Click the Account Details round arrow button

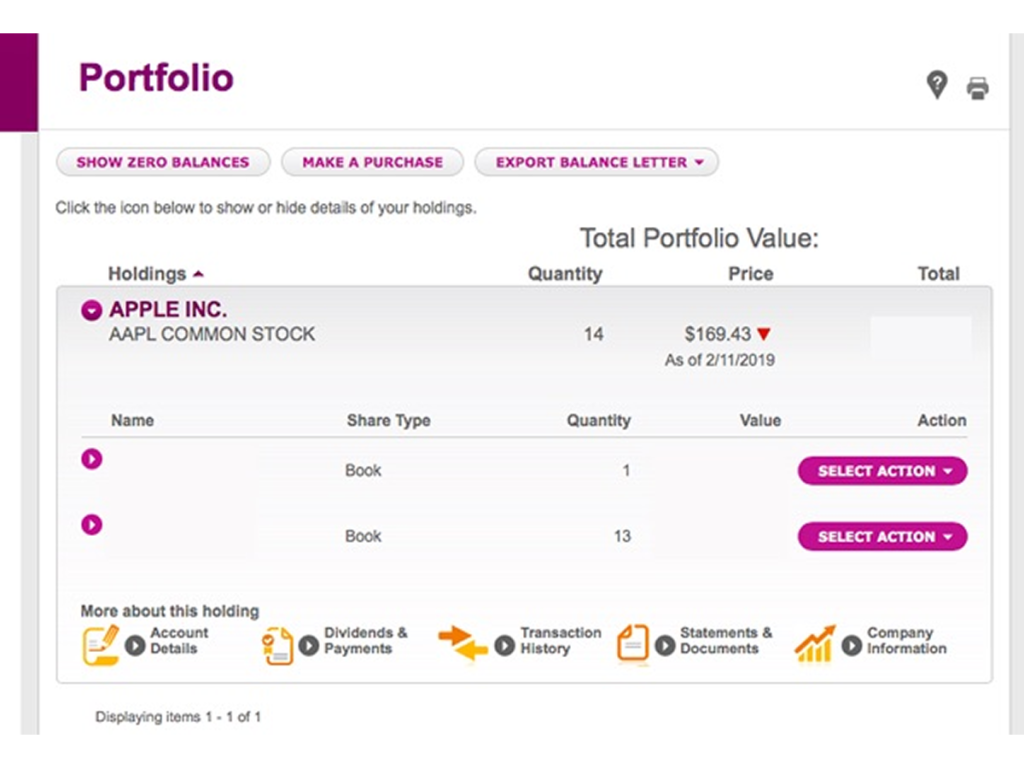(135, 645)
